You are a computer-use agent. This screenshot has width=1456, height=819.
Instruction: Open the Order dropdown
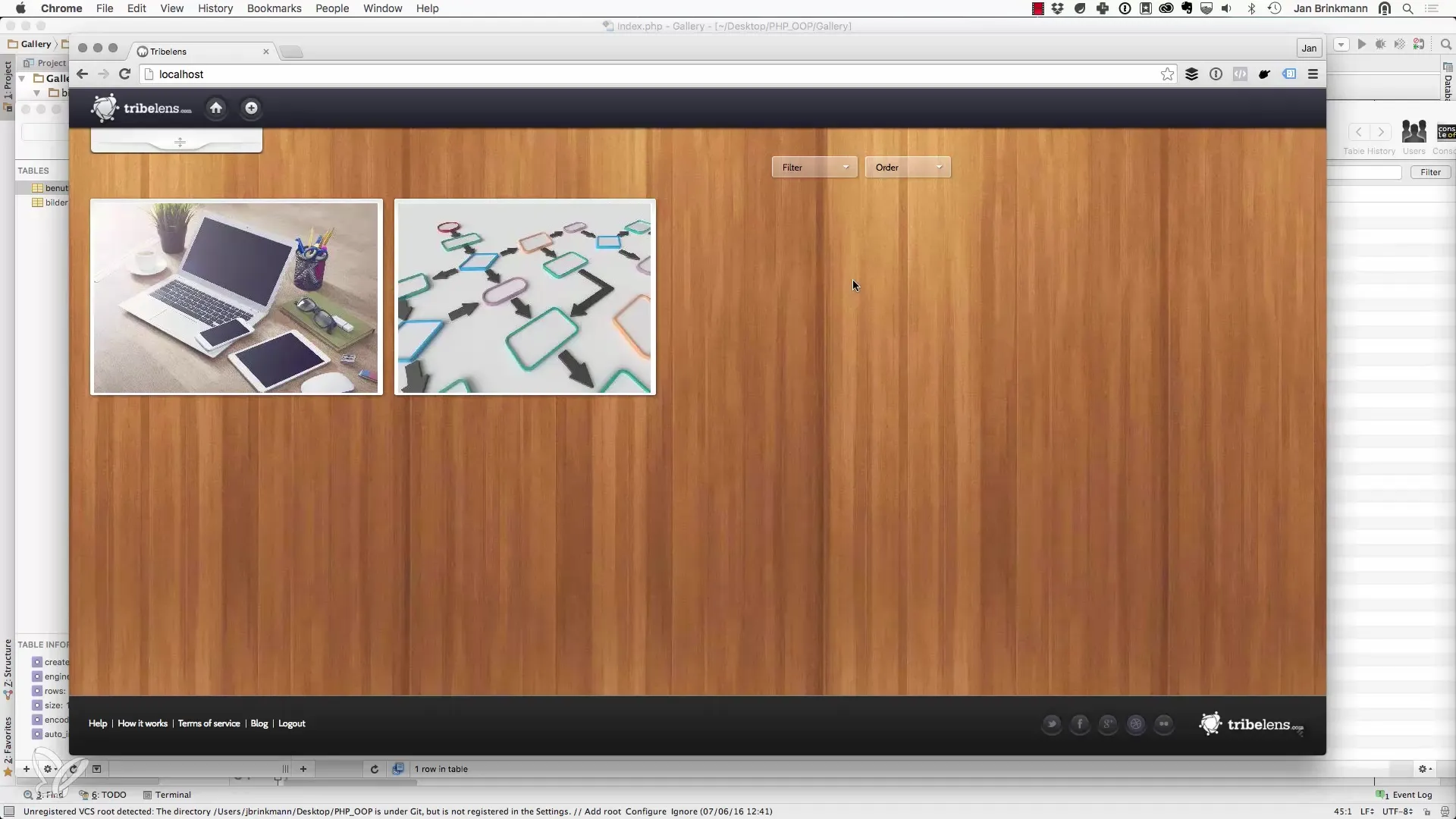pyautogui.click(x=908, y=168)
